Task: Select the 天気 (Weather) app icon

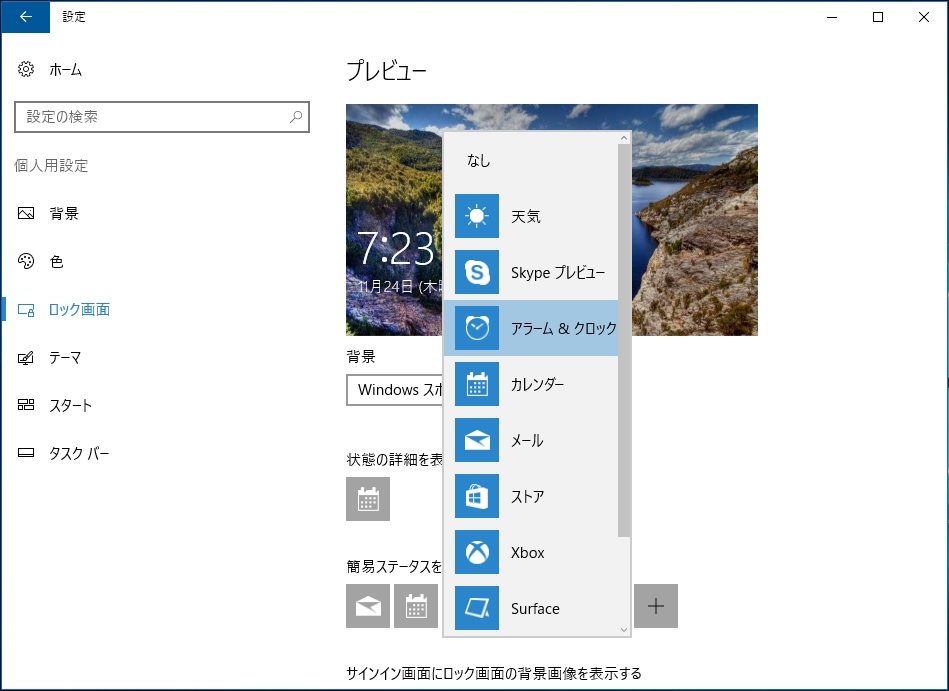Action: pyautogui.click(x=476, y=216)
